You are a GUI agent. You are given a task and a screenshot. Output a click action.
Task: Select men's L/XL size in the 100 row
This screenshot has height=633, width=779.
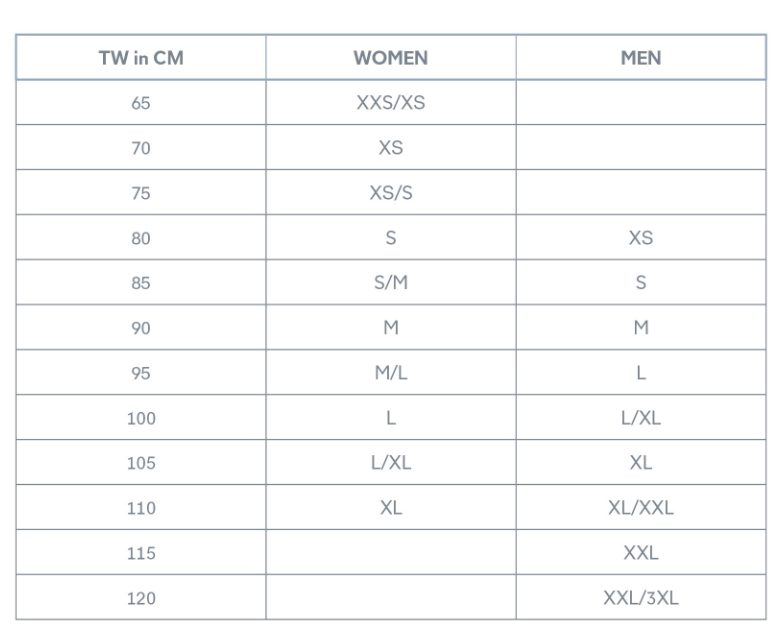(x=641, y=418)
